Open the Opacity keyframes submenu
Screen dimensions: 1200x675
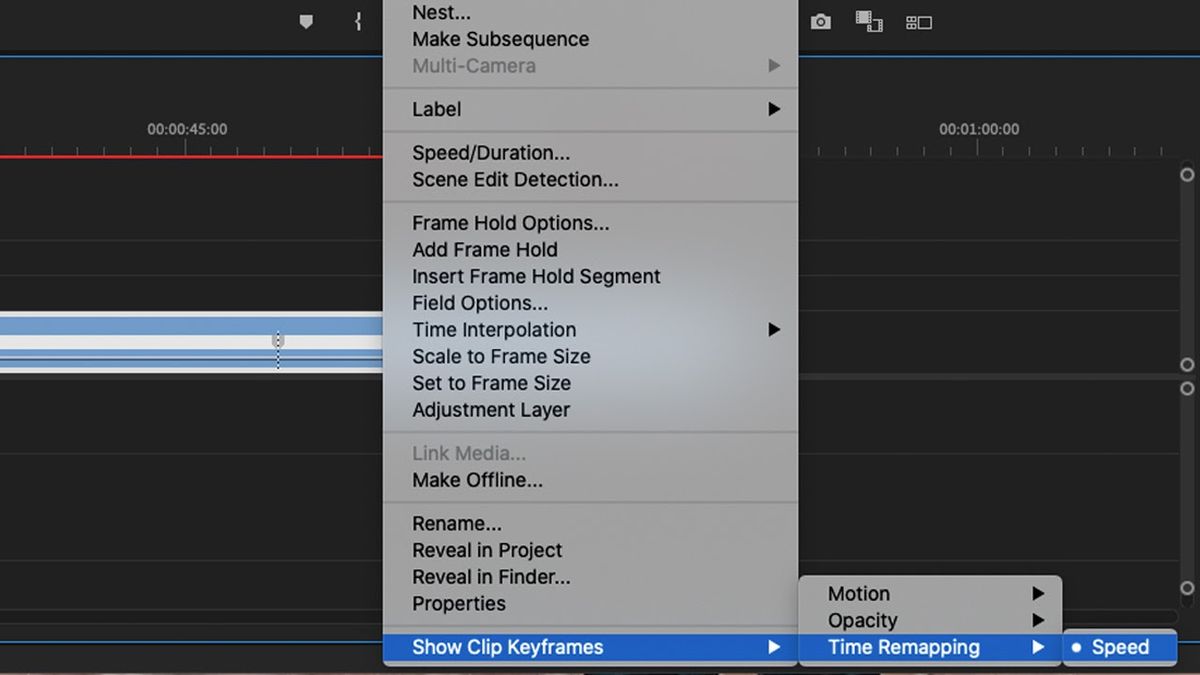[x=861, y=620]
